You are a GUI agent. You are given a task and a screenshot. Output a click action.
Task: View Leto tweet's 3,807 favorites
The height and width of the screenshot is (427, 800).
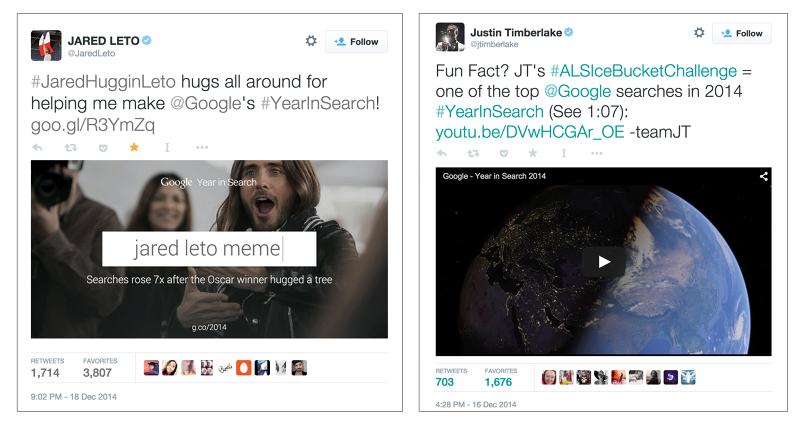(x=100, y=368)
